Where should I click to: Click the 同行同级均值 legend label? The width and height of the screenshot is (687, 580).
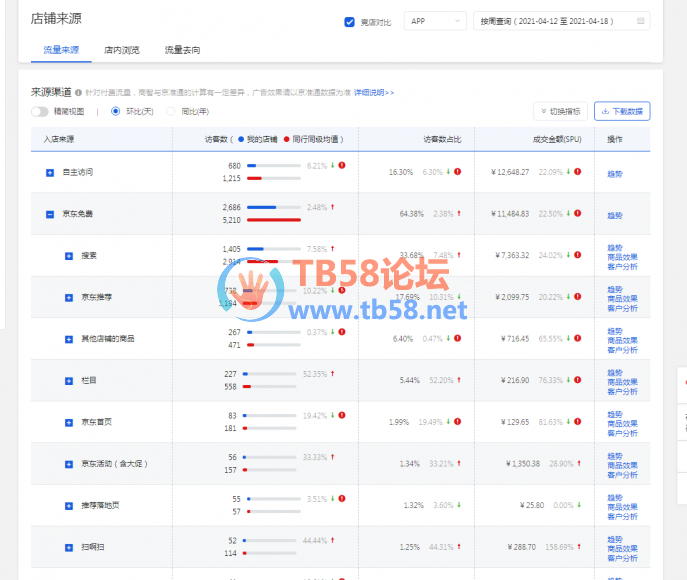point(315,139)
